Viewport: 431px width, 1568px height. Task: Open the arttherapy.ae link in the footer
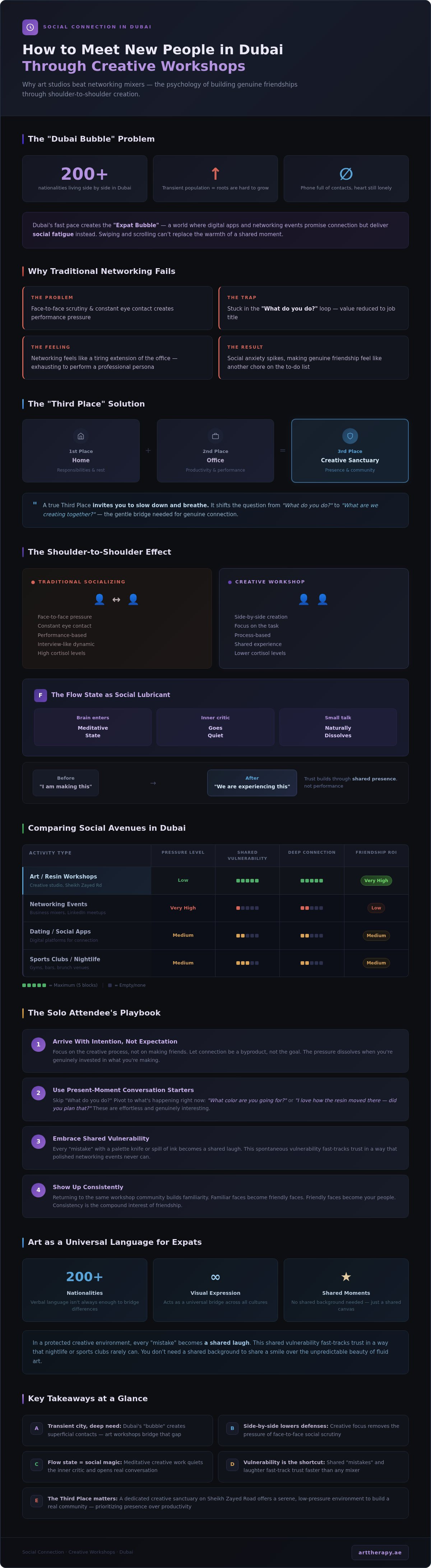coord(380,1552)
